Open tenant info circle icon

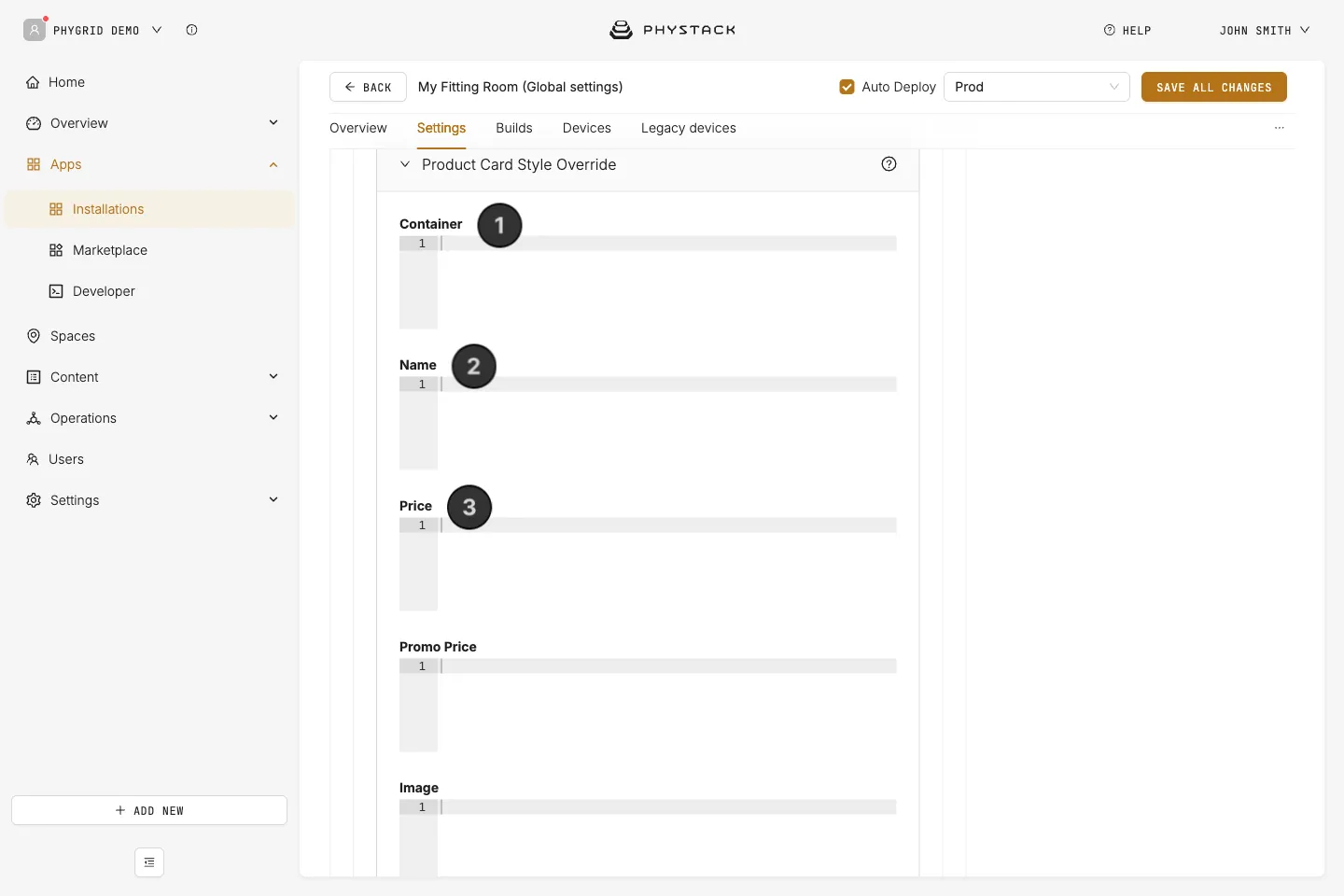click(x=191, y=30)
